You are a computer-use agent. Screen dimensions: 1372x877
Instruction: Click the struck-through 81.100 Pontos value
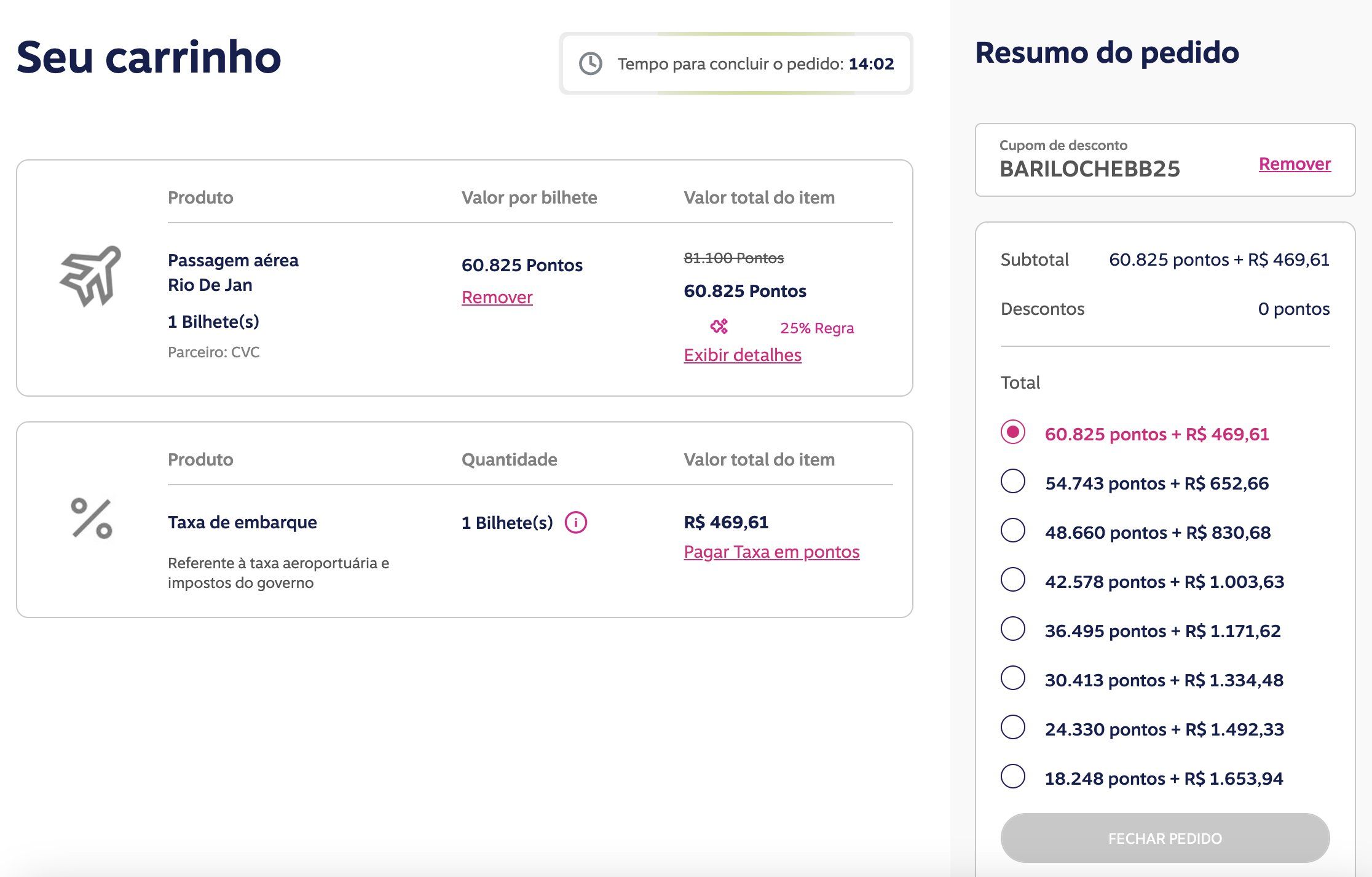point(734,258)
